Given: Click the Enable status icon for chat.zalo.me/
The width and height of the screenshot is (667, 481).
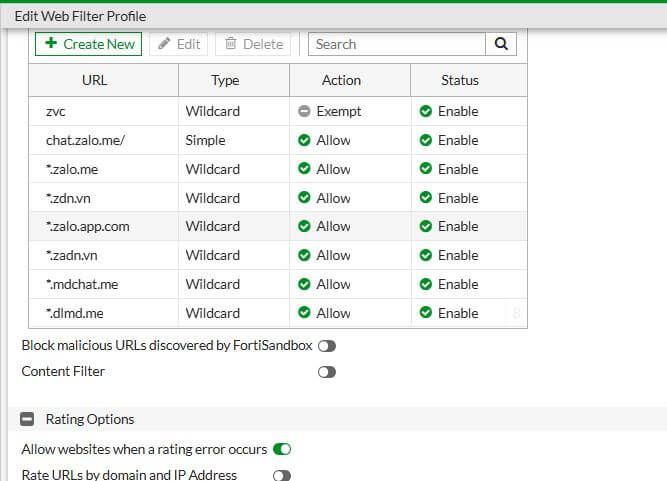Looking at the screenshot, I should pos(426,140).
